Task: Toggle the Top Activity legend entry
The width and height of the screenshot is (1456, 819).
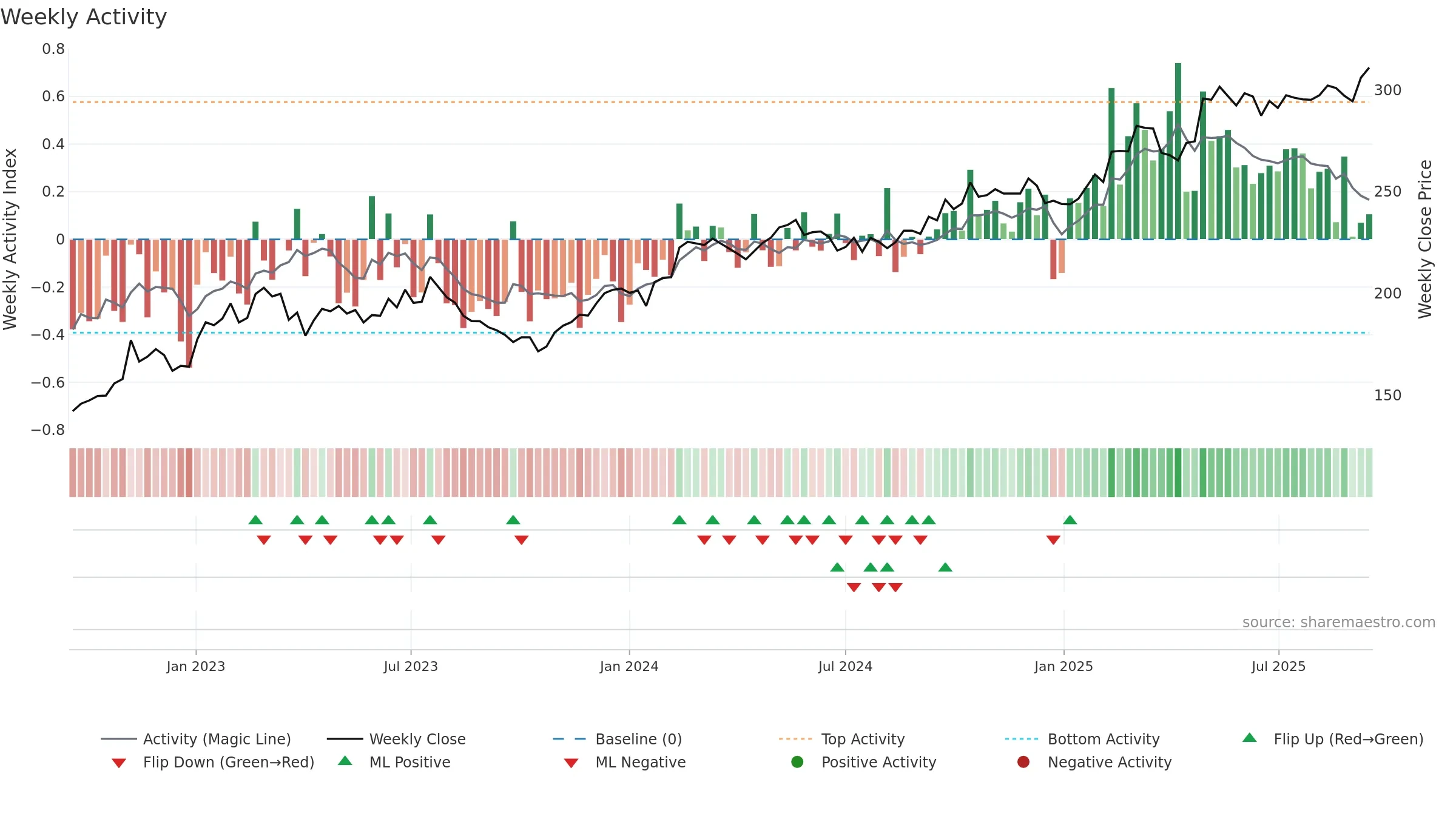Action: click(x=842, y=739)
